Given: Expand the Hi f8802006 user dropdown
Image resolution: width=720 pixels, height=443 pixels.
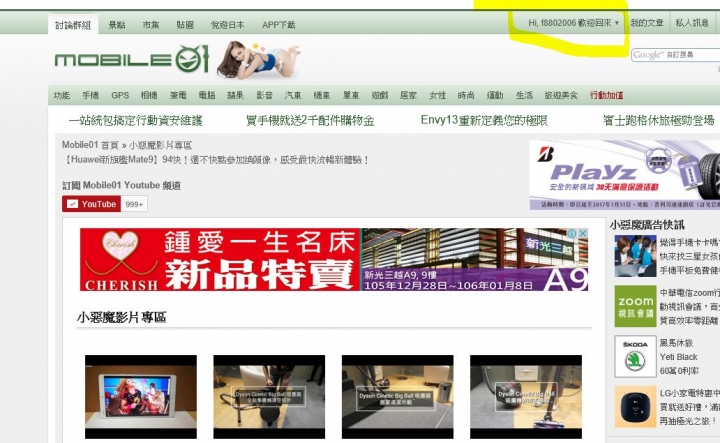Looking at the screenshot, I should coord(573,22).
